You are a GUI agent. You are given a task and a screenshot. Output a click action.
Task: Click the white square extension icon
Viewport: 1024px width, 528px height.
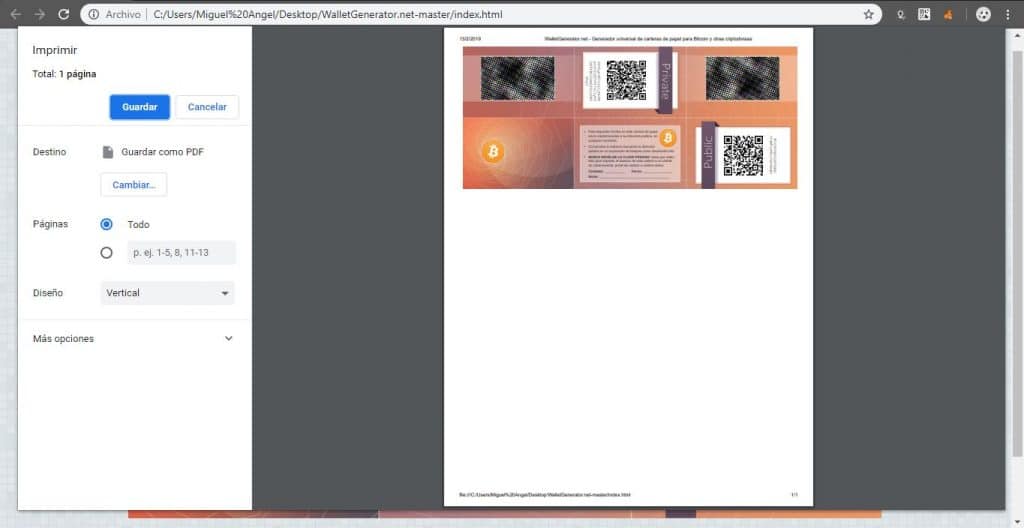point(924,14)
